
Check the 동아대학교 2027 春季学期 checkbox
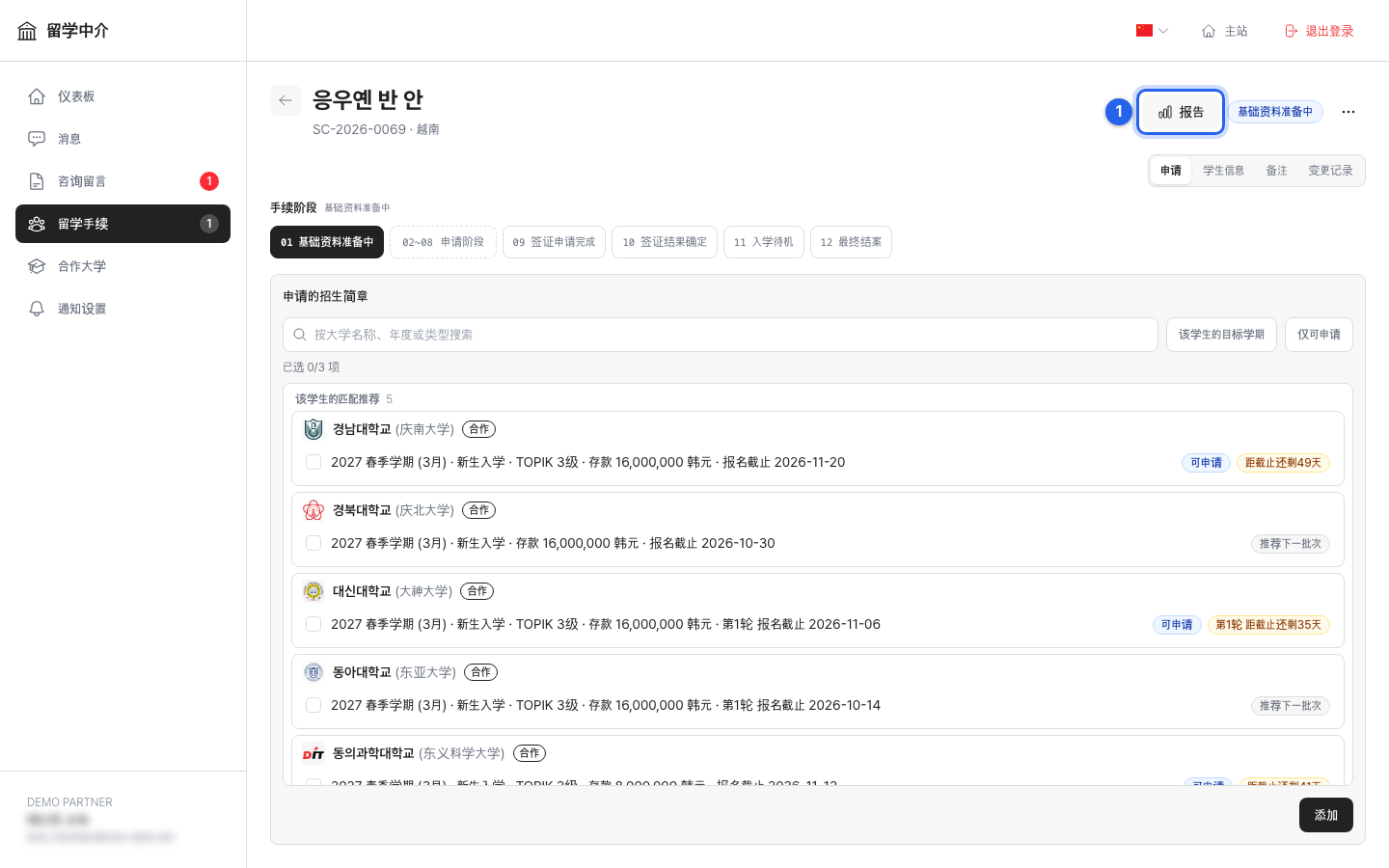click(313, 705)
